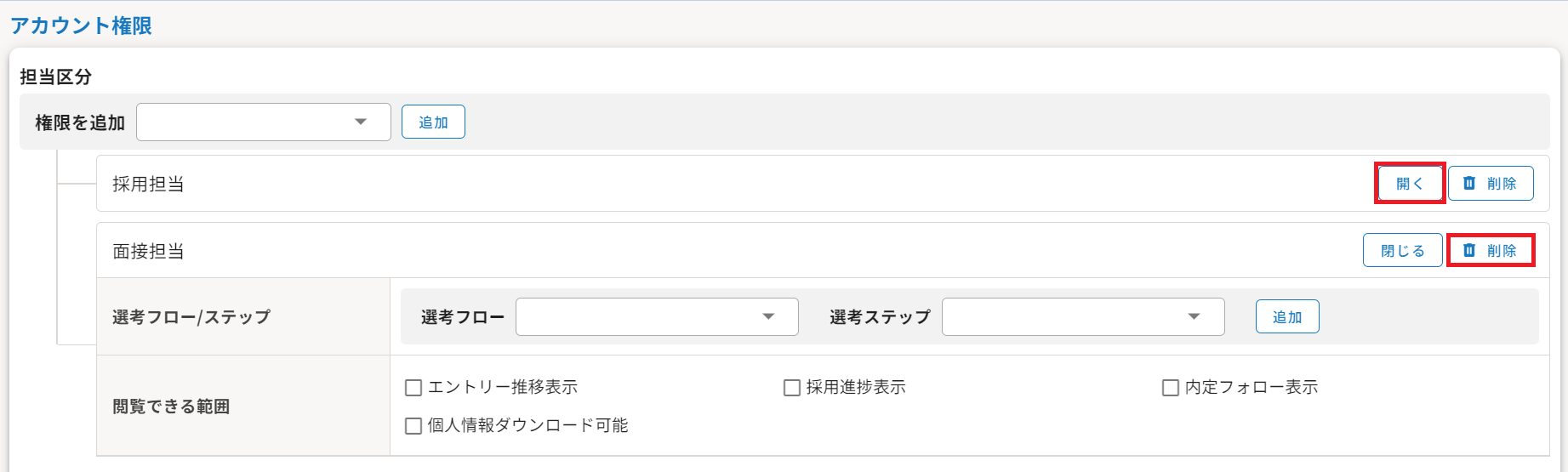Enable 個人情報ダウンロード可能 checkbox
1568x472 pixels.
coord(413,426)
